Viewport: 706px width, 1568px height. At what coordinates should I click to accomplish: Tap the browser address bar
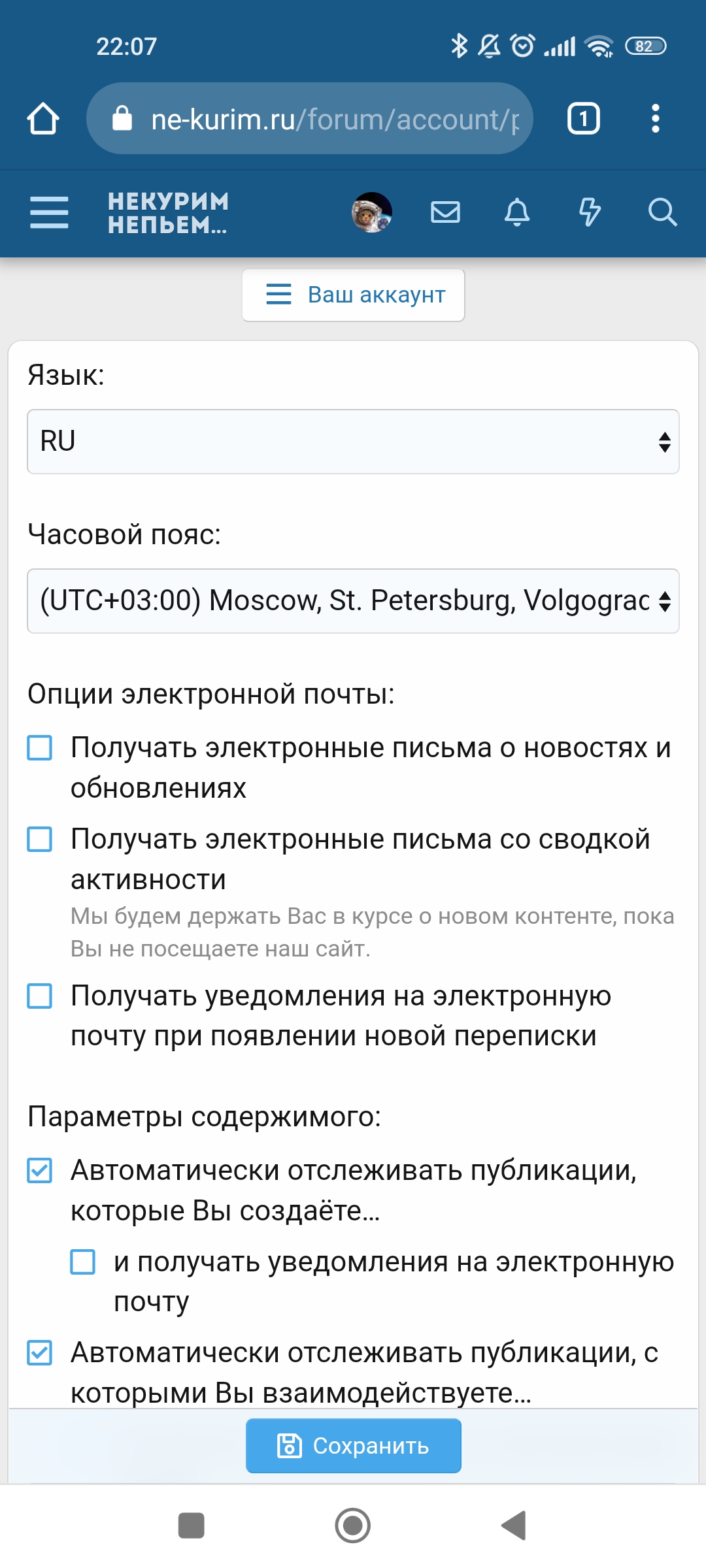coord(320,119)
